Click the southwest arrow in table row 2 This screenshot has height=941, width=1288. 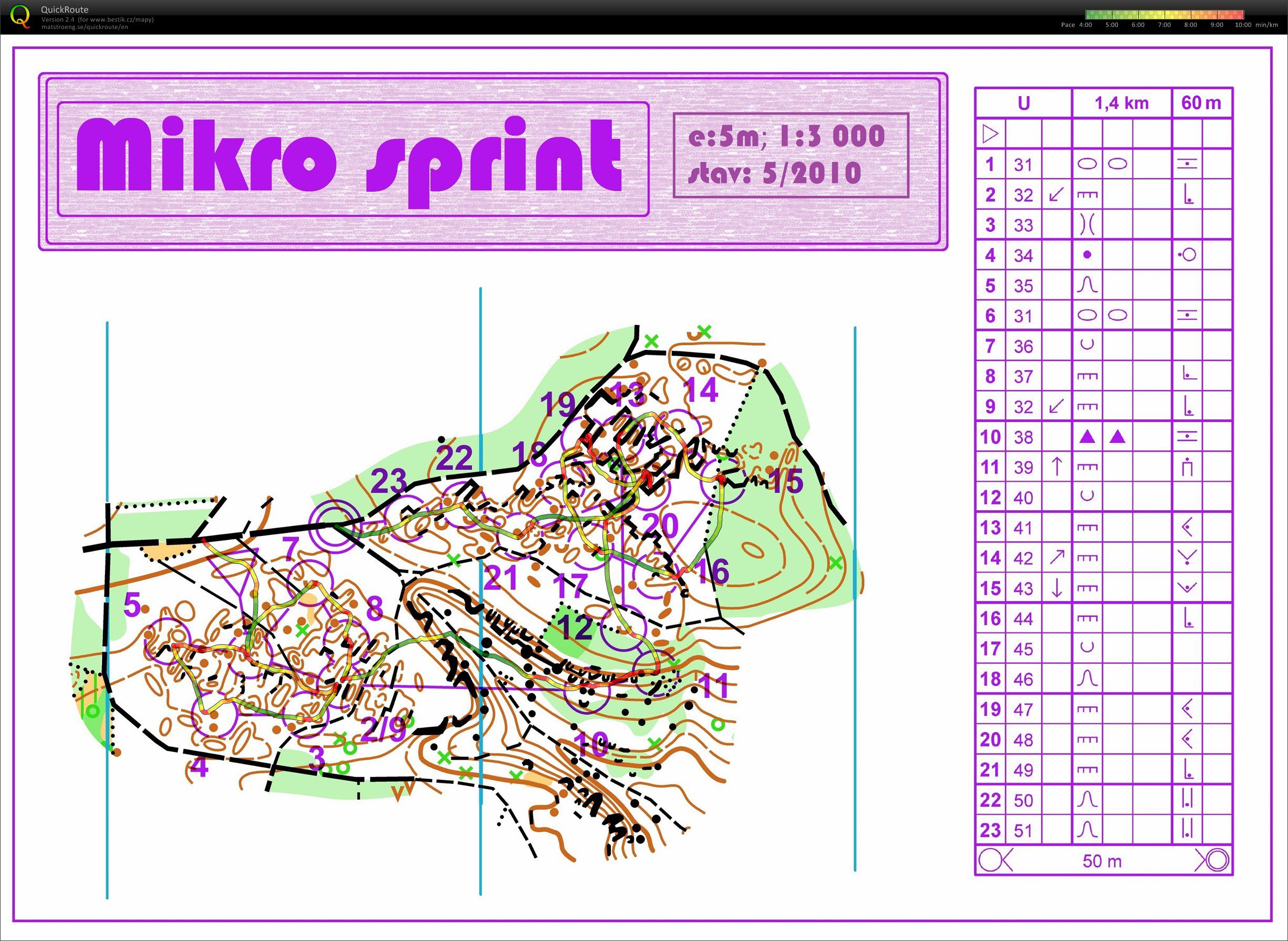click(x=1056, y=195)
